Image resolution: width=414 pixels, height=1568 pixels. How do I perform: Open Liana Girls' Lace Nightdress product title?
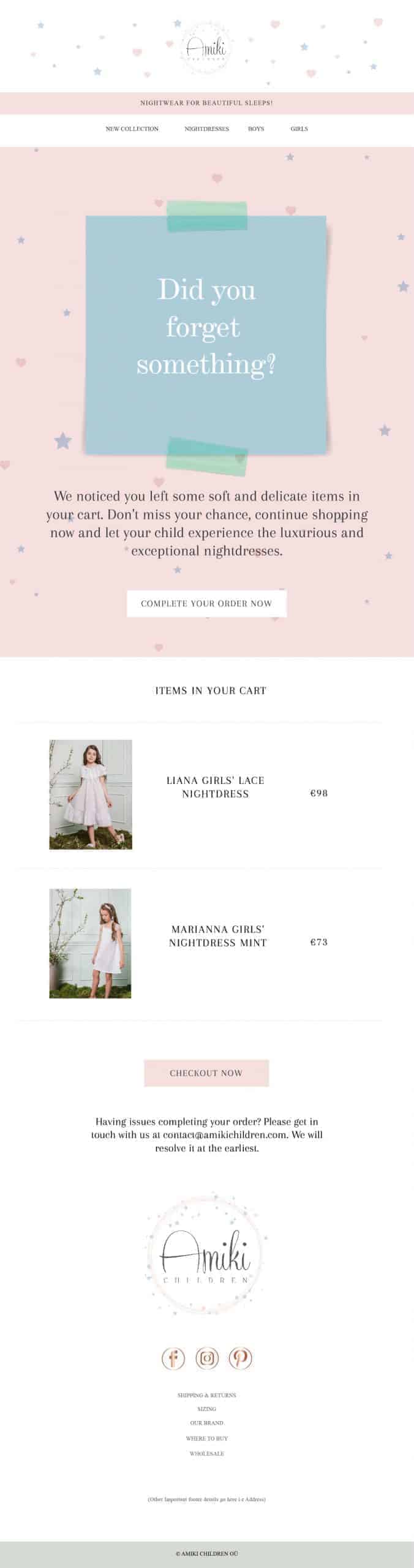coord(216,787)
